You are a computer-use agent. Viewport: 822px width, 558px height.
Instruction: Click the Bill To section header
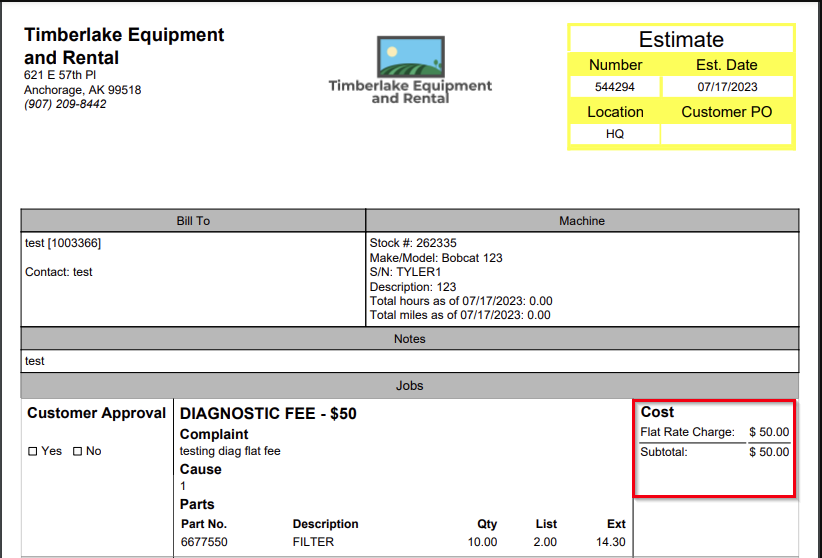pyautogui.click(x=193, y=221)
